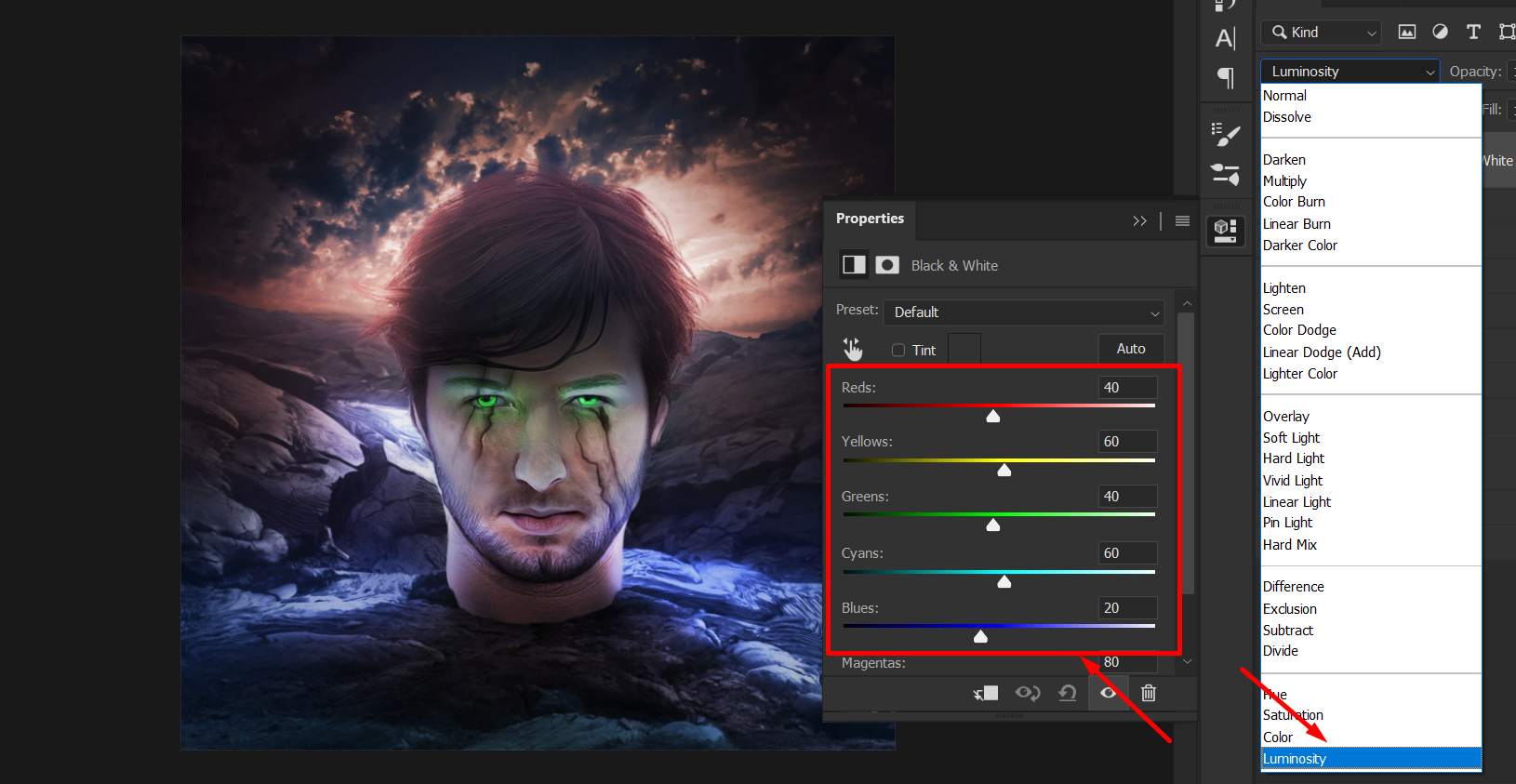Click the Auto button
The width and height of the screenshot is (1516, 784).
[x=1131, y=349]
